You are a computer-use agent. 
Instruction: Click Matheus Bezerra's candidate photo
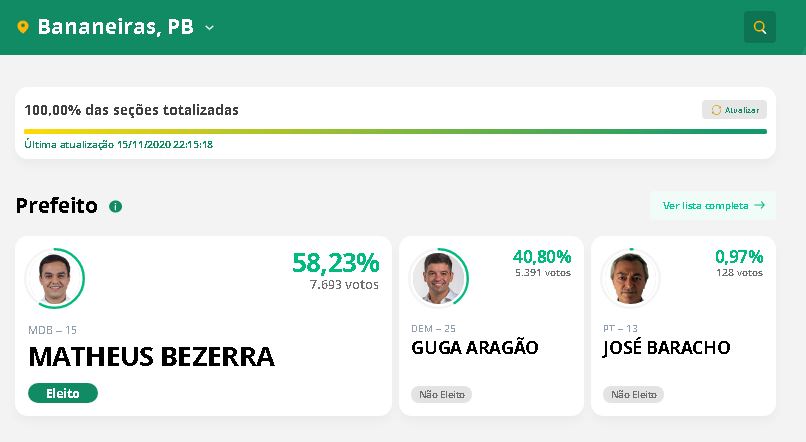(54, 278)
